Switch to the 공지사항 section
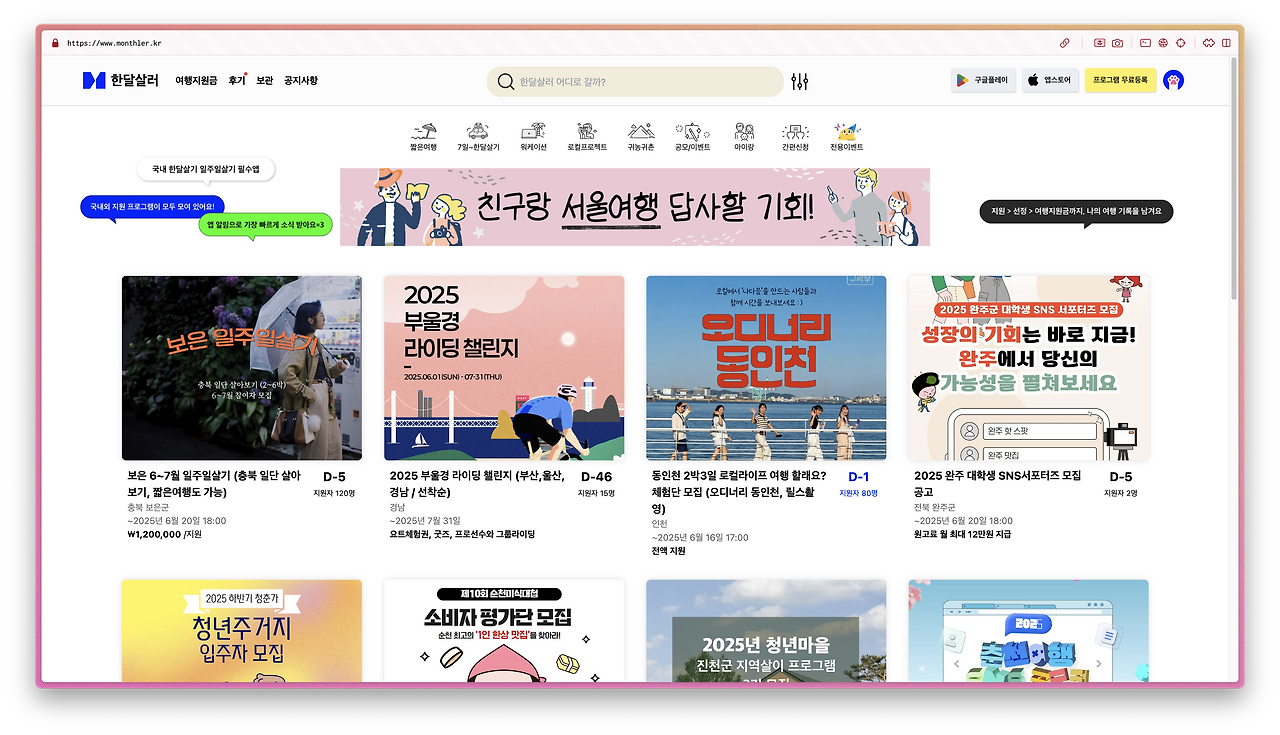 pos(299,81)
